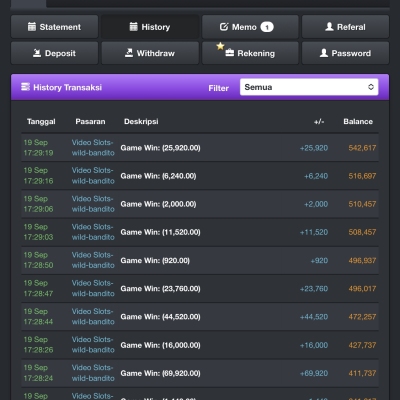Click the list icon beside History Transaksi
Viewport: 400px width, 400px height.
pyautogui.click(x=25, y=87)
